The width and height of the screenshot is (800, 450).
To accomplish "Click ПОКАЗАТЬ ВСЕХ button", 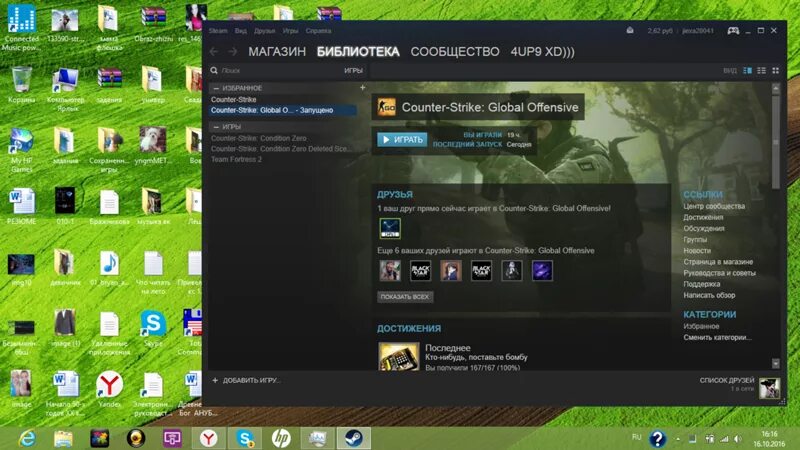I will [405, 296].
